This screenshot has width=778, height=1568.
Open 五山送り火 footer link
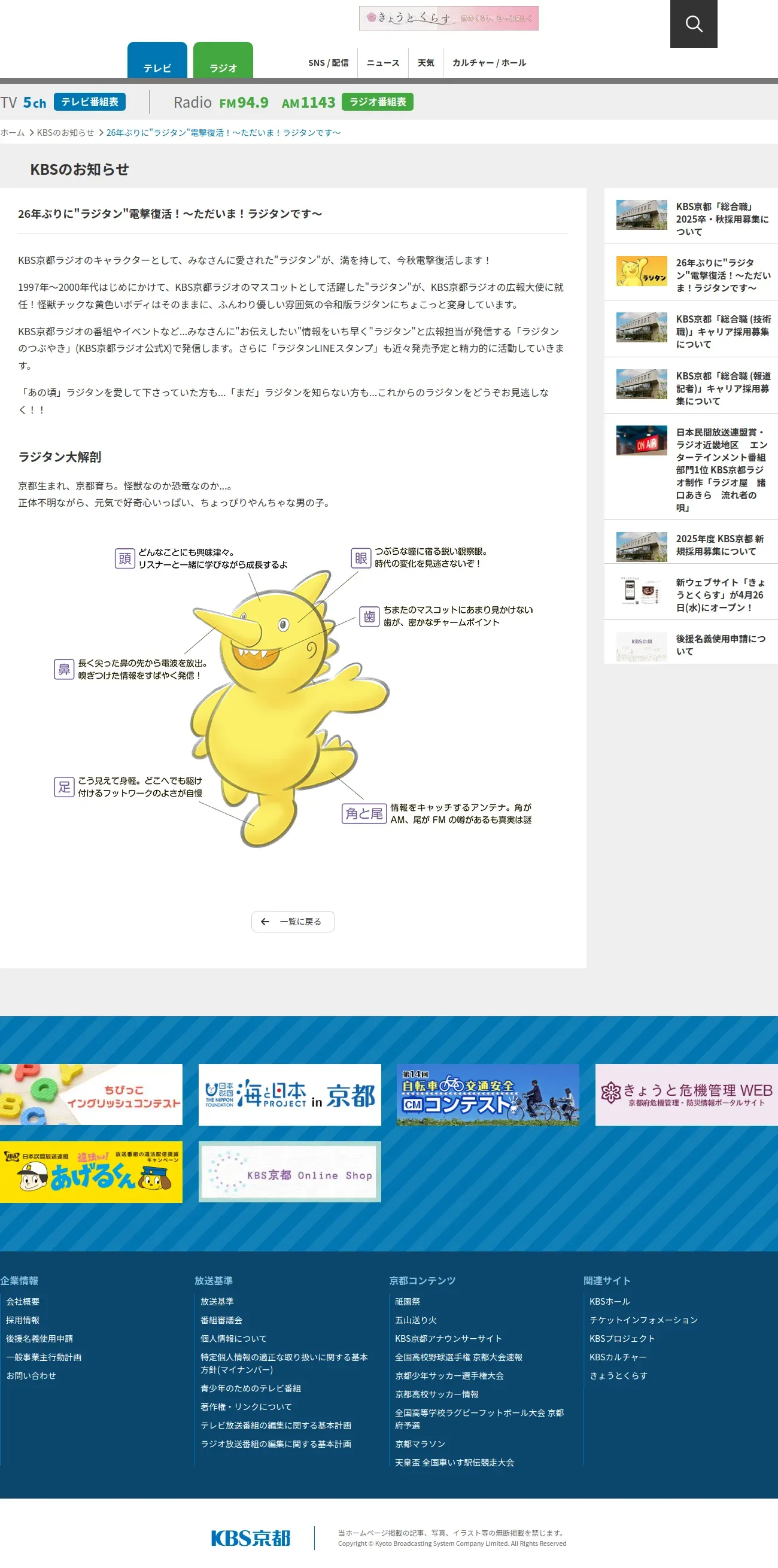(x=416, y=1320)
